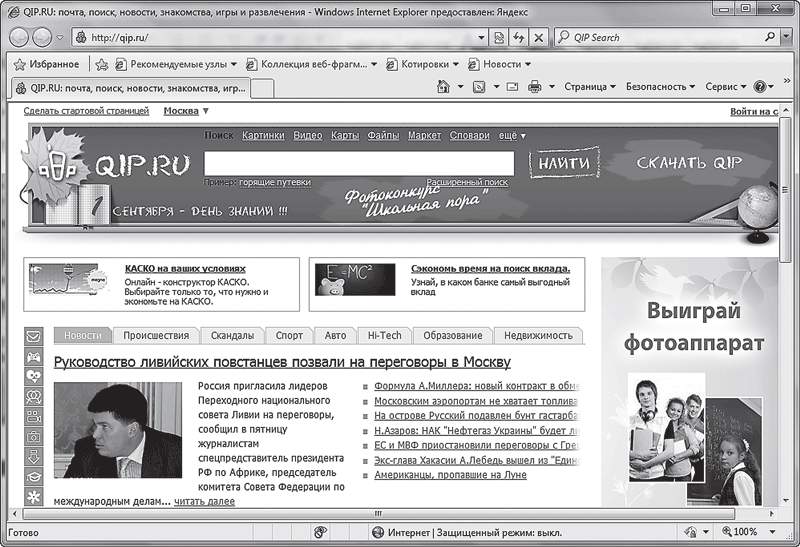The image size is (800, 547).
Task: Open the mail envelope icon in left sidebar
Action: [33, 336]
